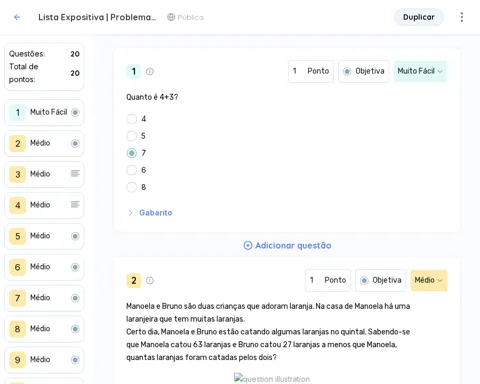Click the info icon beside question 1
The image size is (480, 384).
pyautogui.click(x=150, y=71)
